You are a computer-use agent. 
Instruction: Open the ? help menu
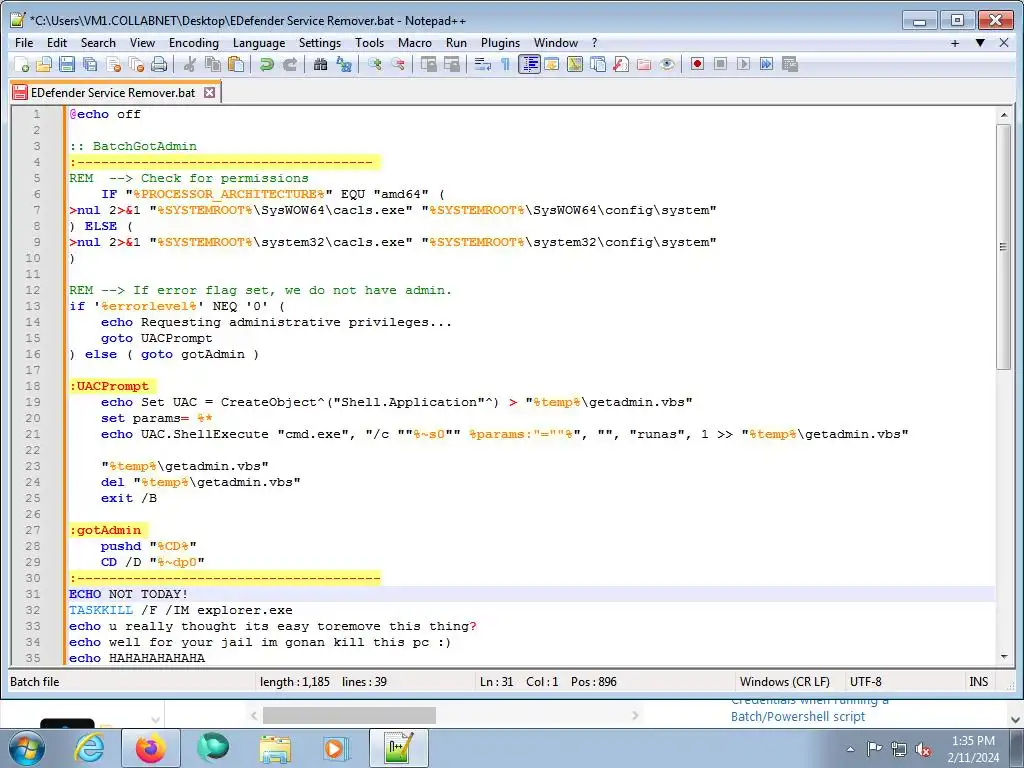point(594,42)
